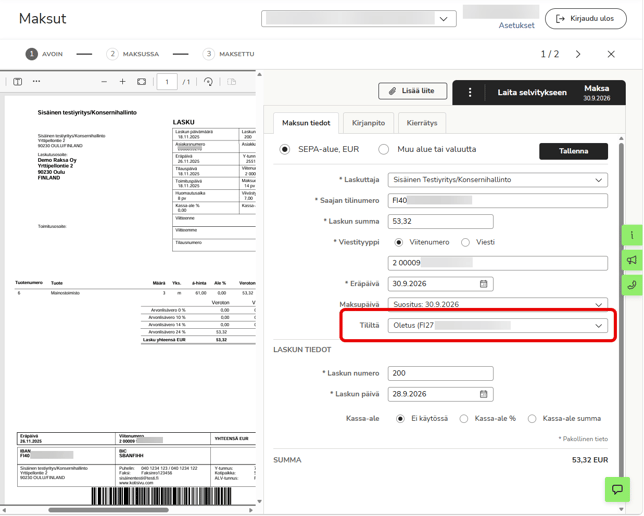Click PDF viewer scroll up arrow
The image size is (644, 516).
[259, 74]
